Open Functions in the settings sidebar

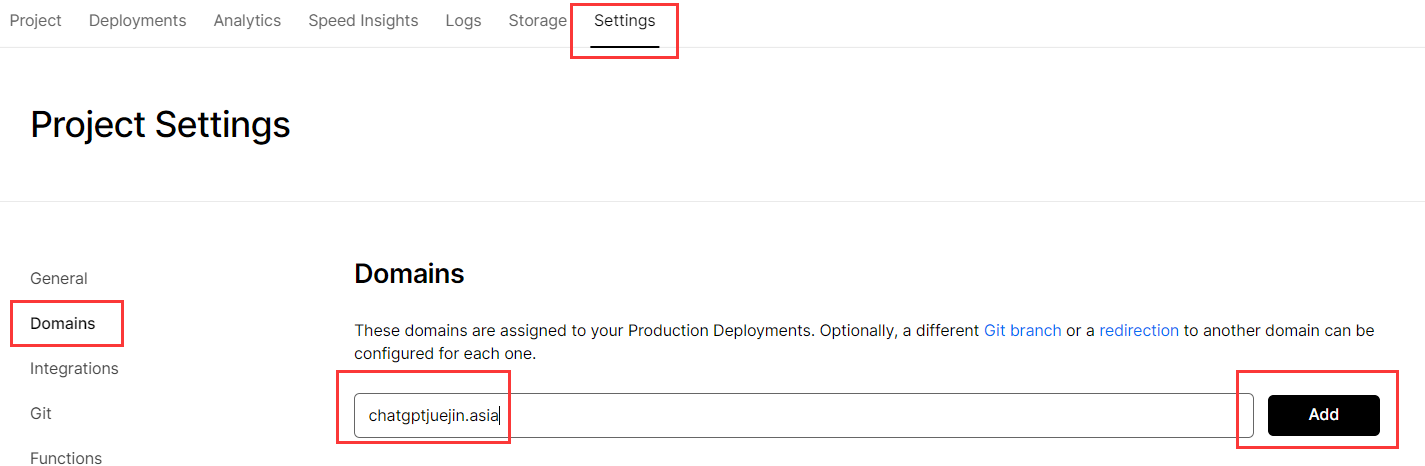tap(66, 458)
